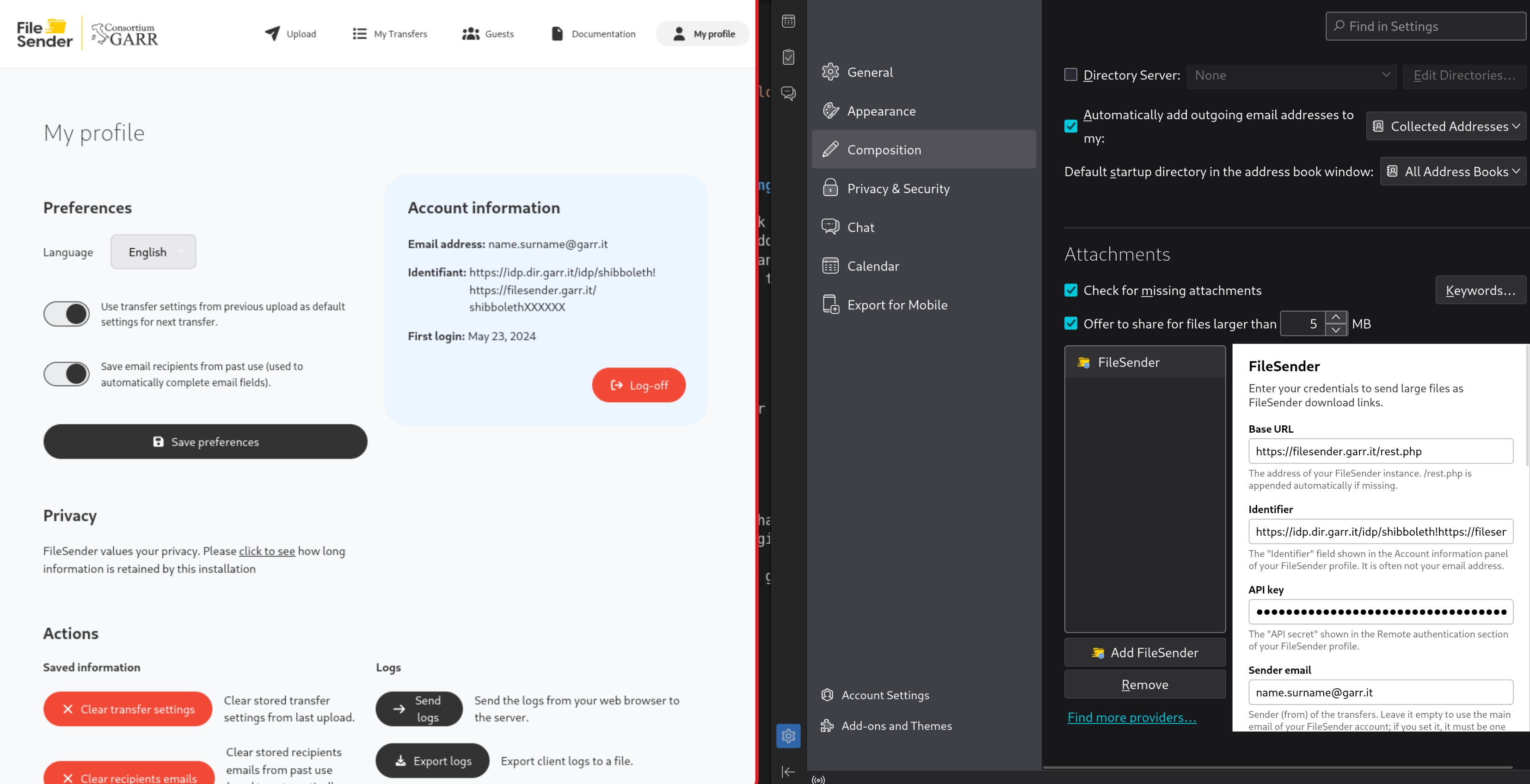Viewport: 1530px width, 784px height.
Task: Click the Account Settings icon
Action: coord(827,695)
